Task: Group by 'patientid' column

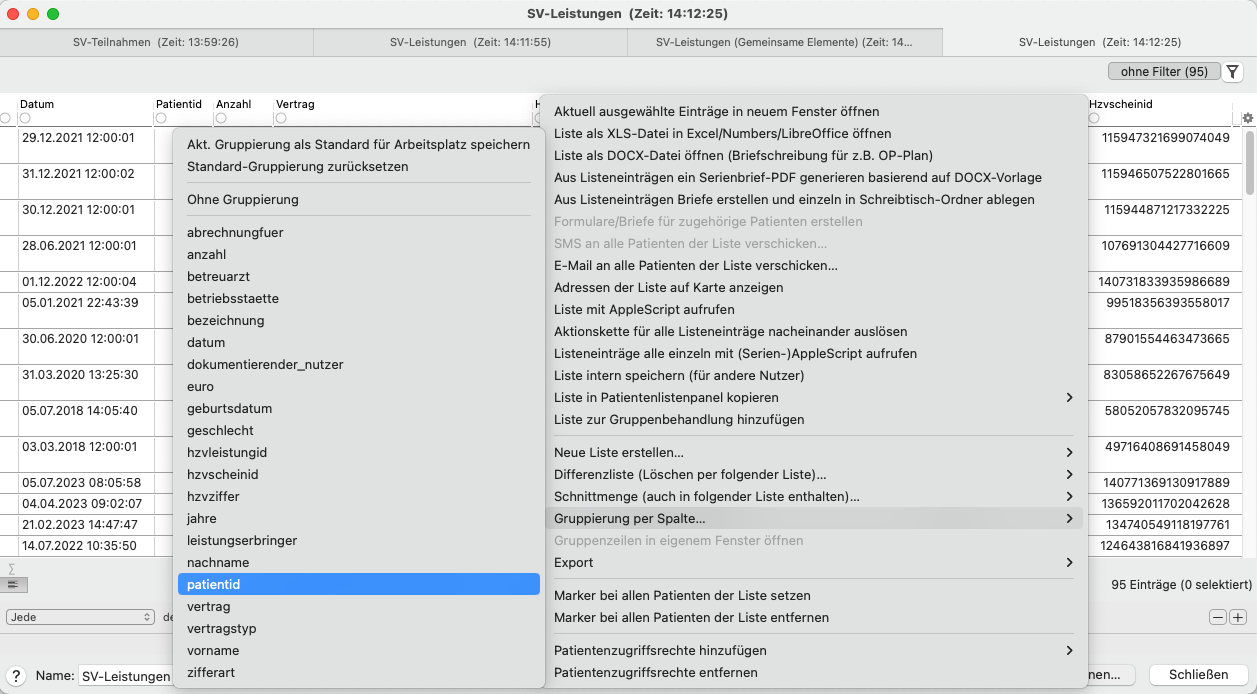Action: pyautogui.click(x=359, y=584)
